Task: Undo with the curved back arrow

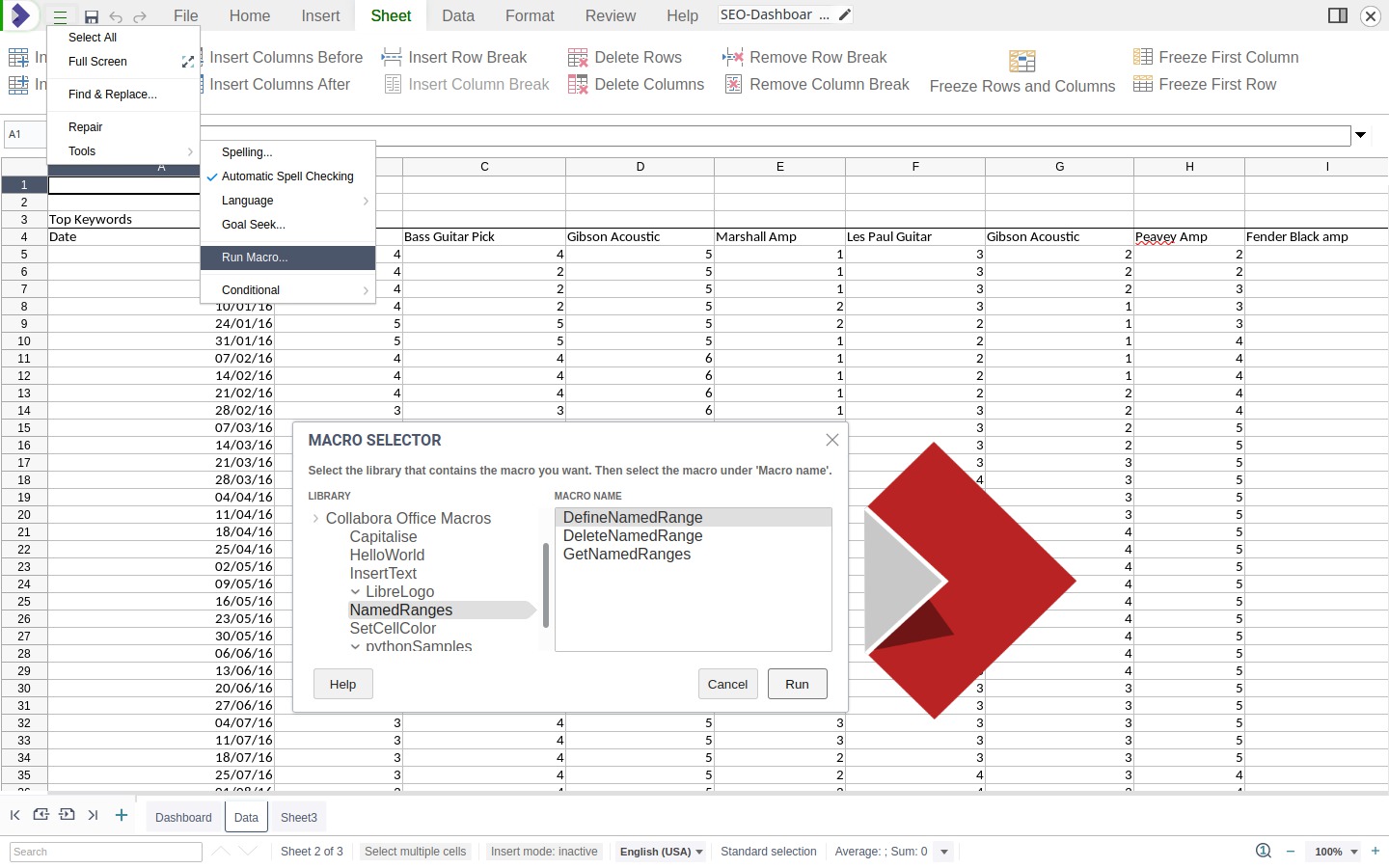Action: pyautogui.click(x=116, y=16)
